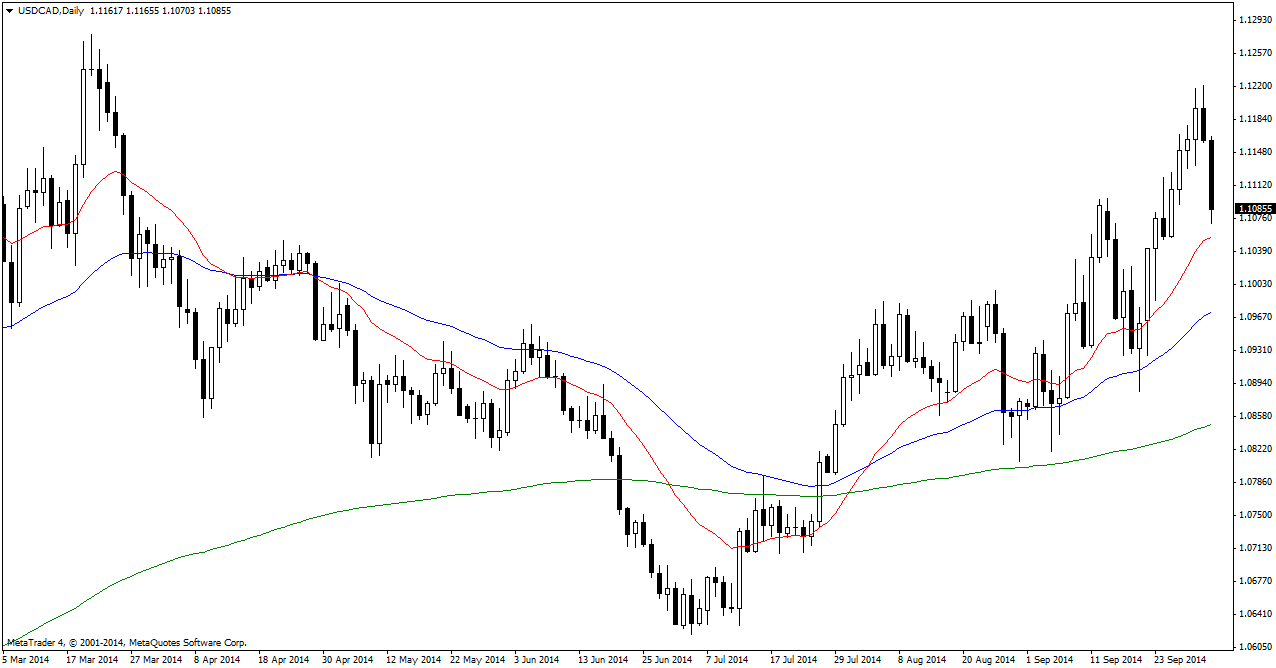Click the right end of green moving average

(x=1209, y=425)
